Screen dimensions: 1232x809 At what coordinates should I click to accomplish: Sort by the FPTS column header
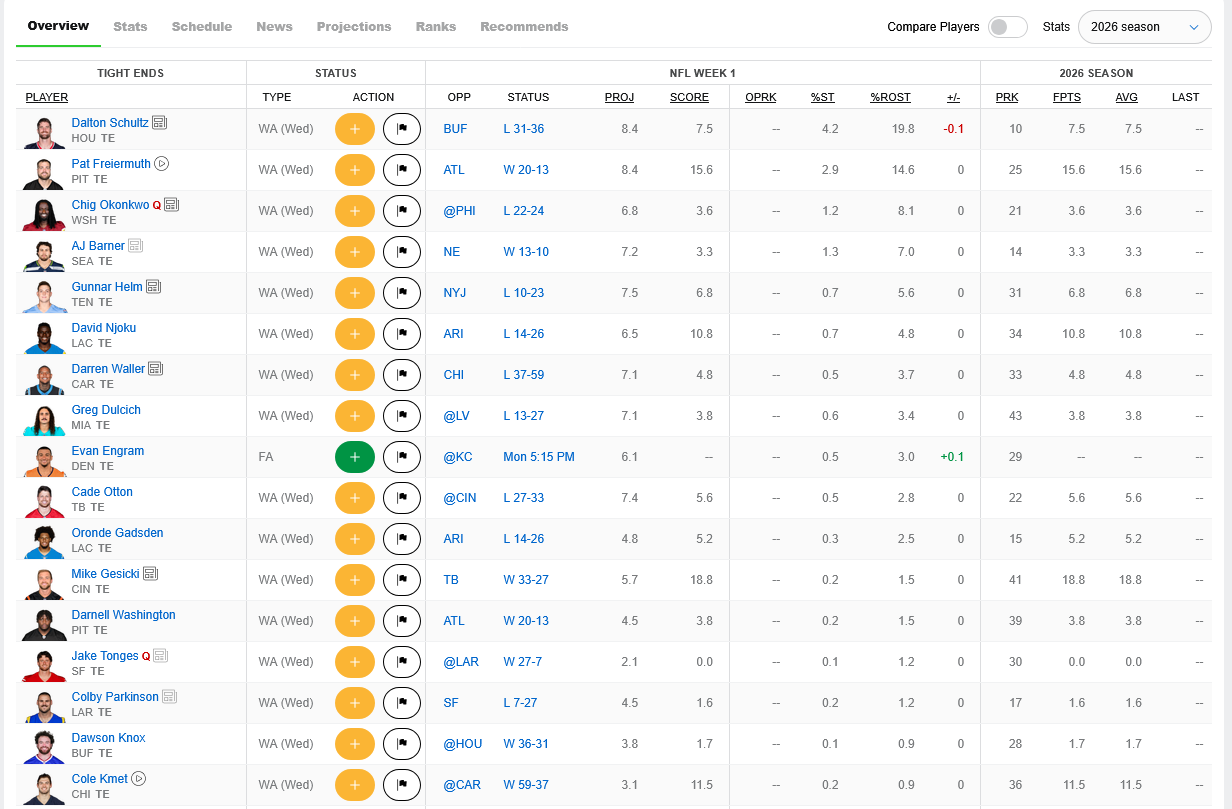[x=1067, y=97]
